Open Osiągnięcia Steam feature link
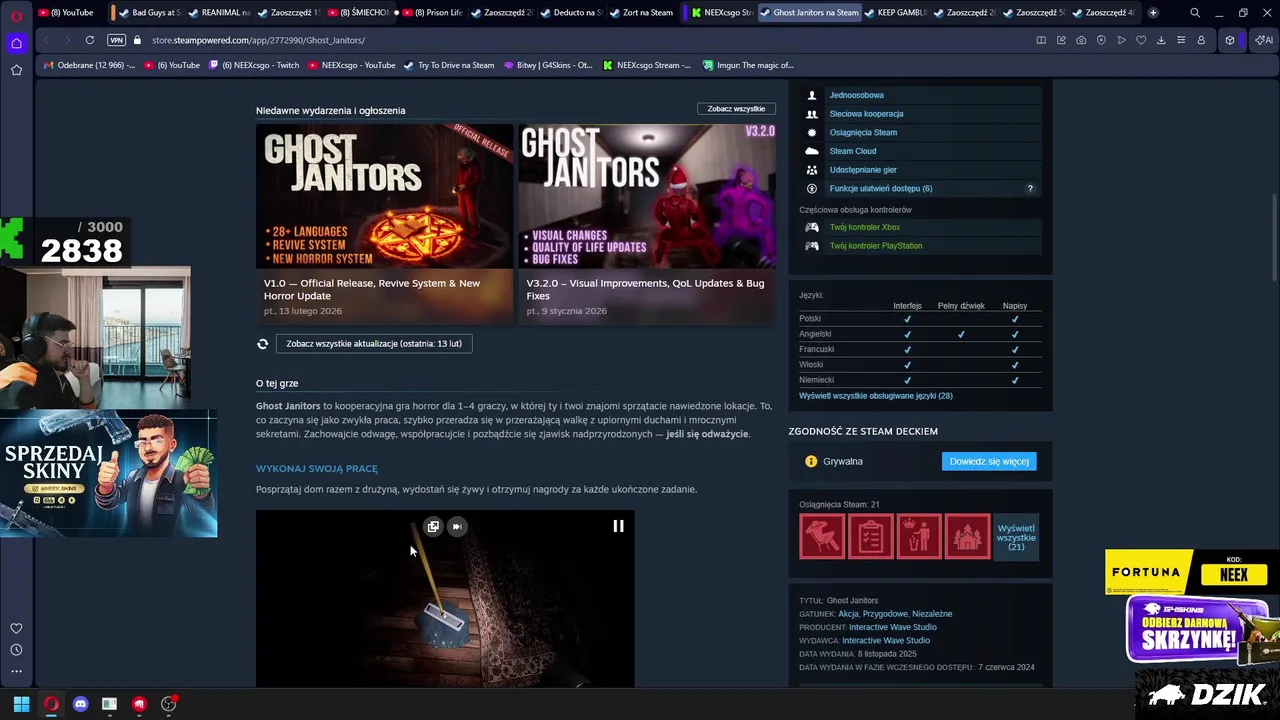Viewport: 1280px width, 720px height. (x=863, y=132)
